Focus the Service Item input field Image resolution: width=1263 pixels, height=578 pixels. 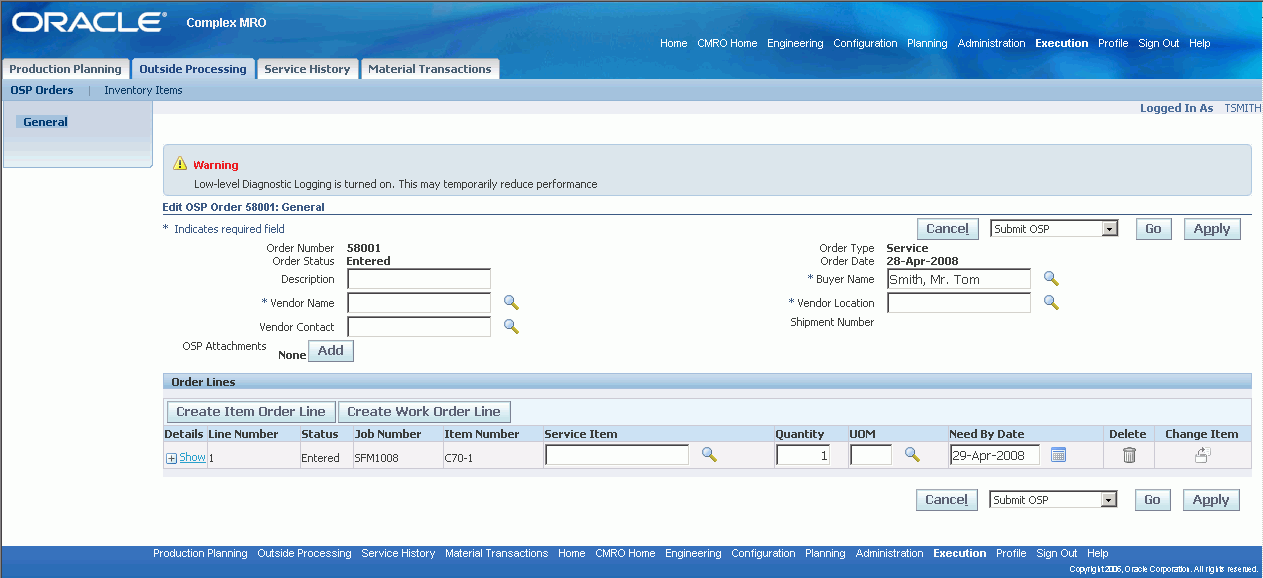(617, 455)
